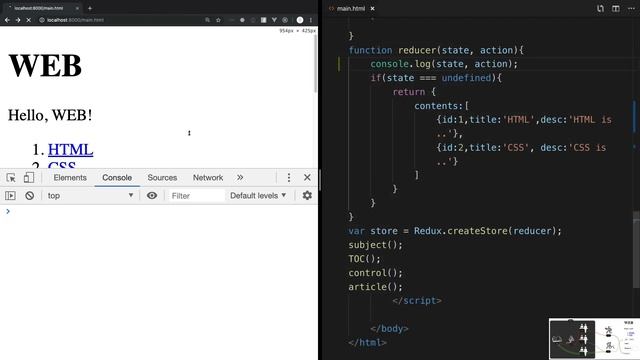Screen dimensions: 640x360
Task: Close the localhost browser tab
Action: (x=77, y=8)
